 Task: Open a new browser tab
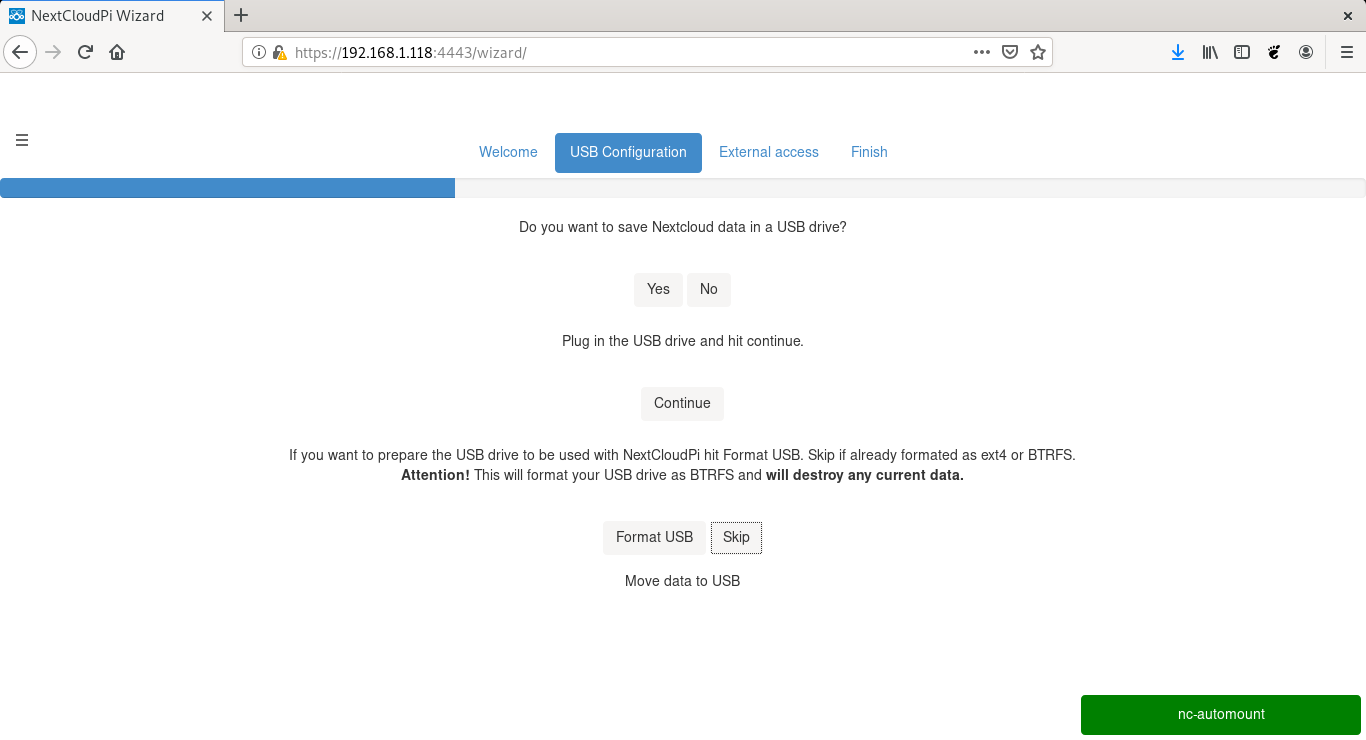241,15
